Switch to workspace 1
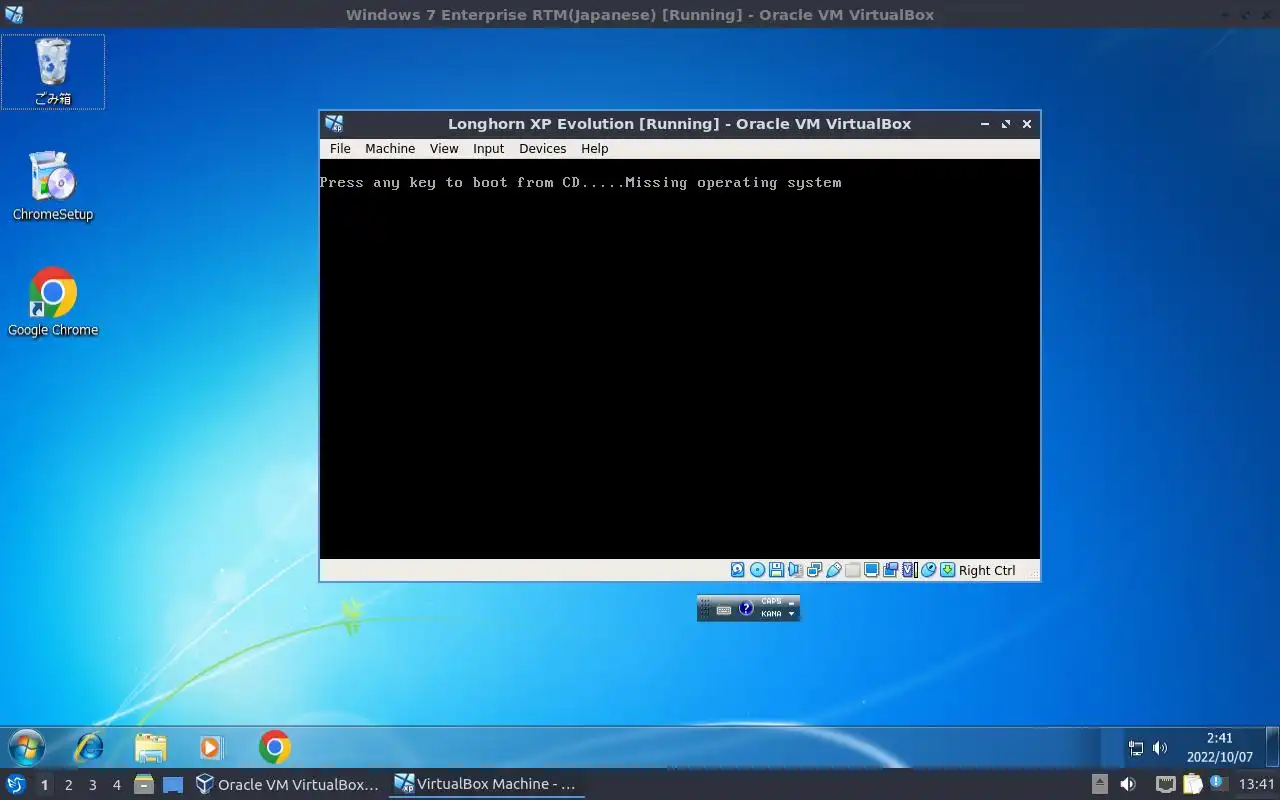 (x=44, y=785)
